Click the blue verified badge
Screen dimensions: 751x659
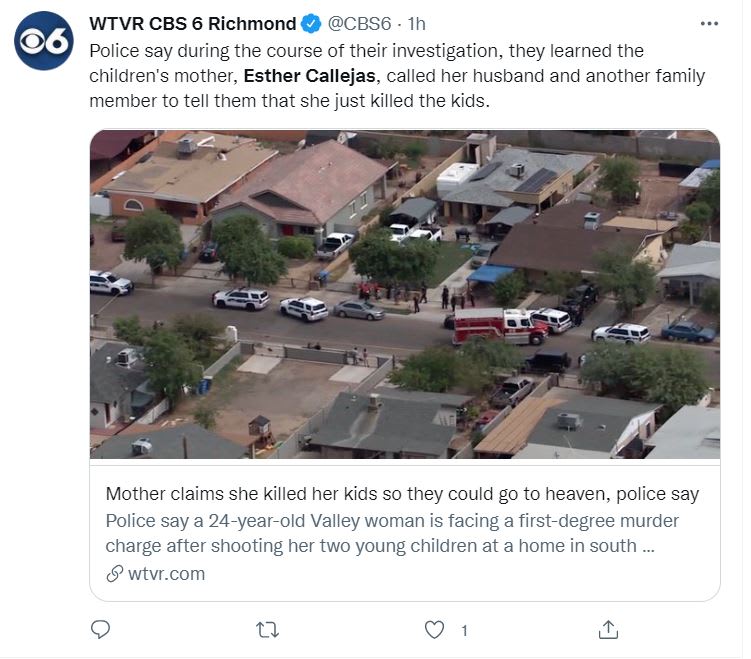click(311, 23)
